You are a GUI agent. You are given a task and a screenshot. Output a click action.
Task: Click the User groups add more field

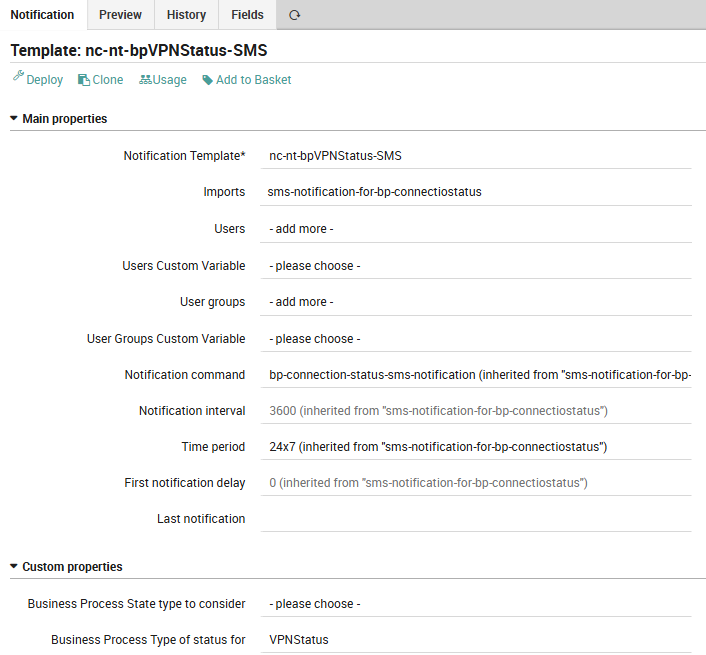point(477,302)
